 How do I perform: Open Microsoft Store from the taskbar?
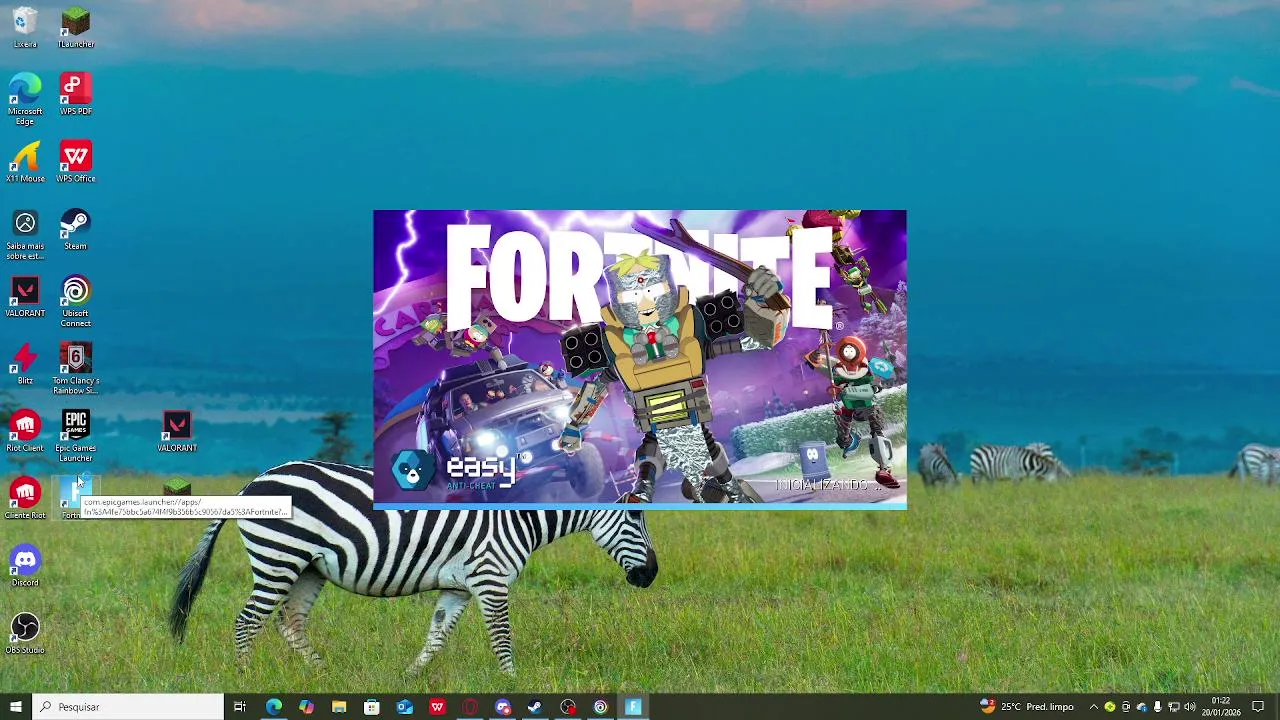point(372,707)
